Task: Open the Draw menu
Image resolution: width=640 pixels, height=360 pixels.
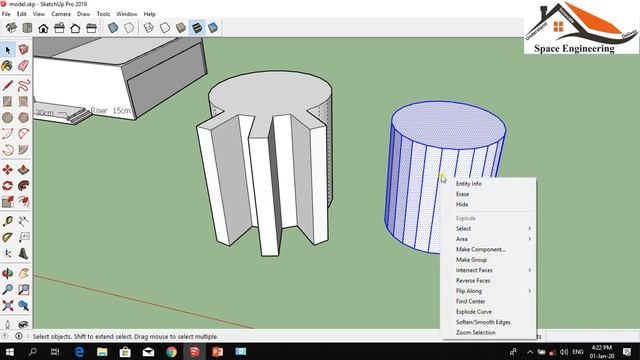Action: tap(83, 14)
